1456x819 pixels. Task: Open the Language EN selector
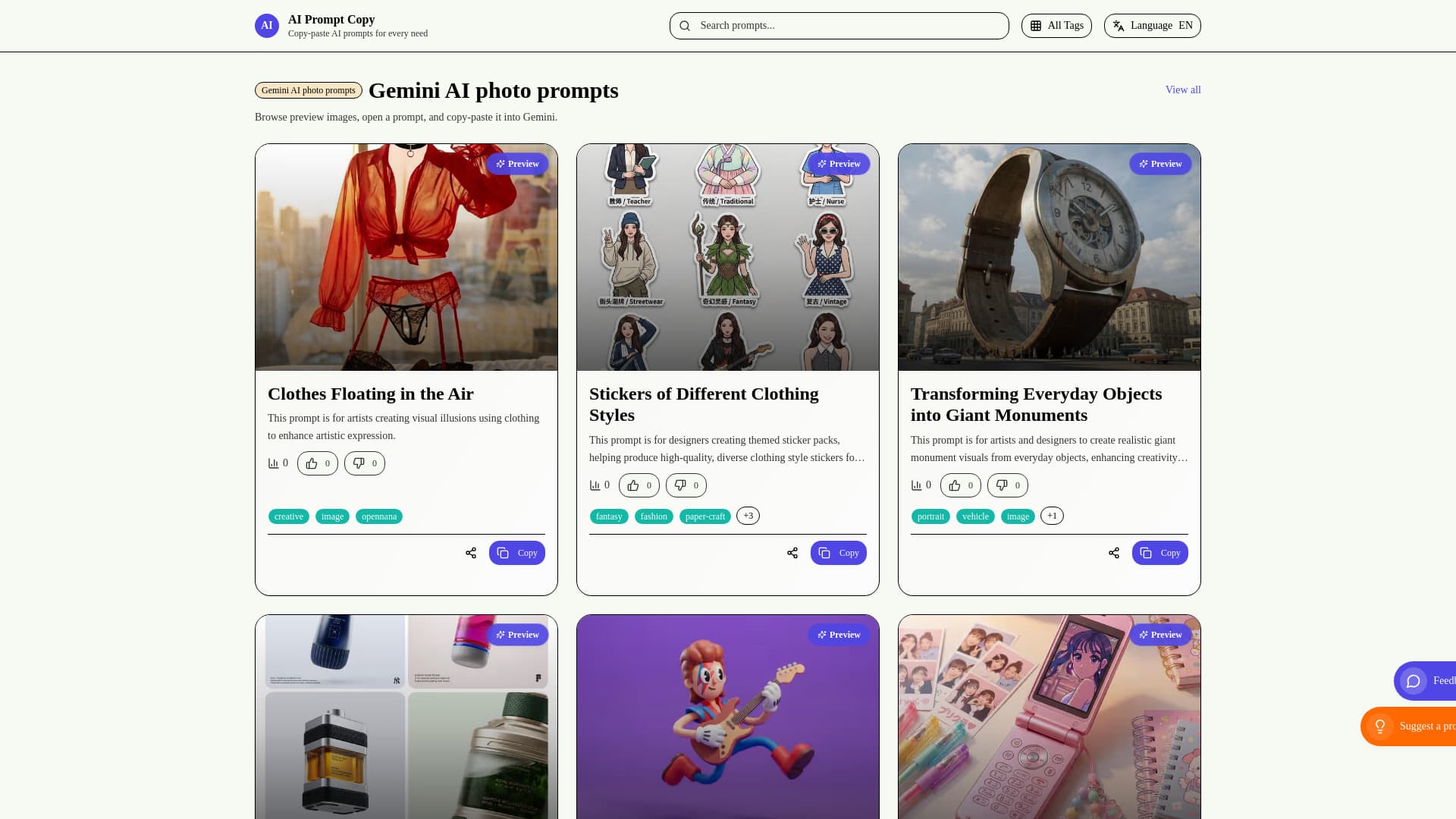tap(1152, 25)
